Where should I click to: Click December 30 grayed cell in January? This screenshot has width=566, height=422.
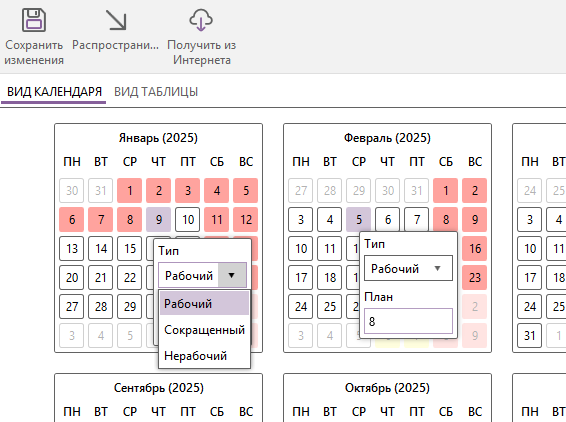(x=71, y=190)
